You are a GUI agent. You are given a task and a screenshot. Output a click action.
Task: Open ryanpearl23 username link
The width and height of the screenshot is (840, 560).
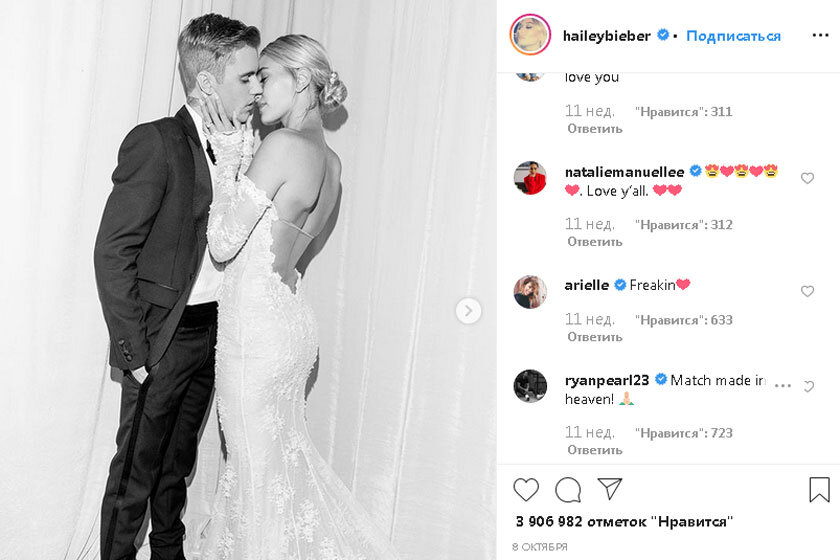[x=607, y=380]
